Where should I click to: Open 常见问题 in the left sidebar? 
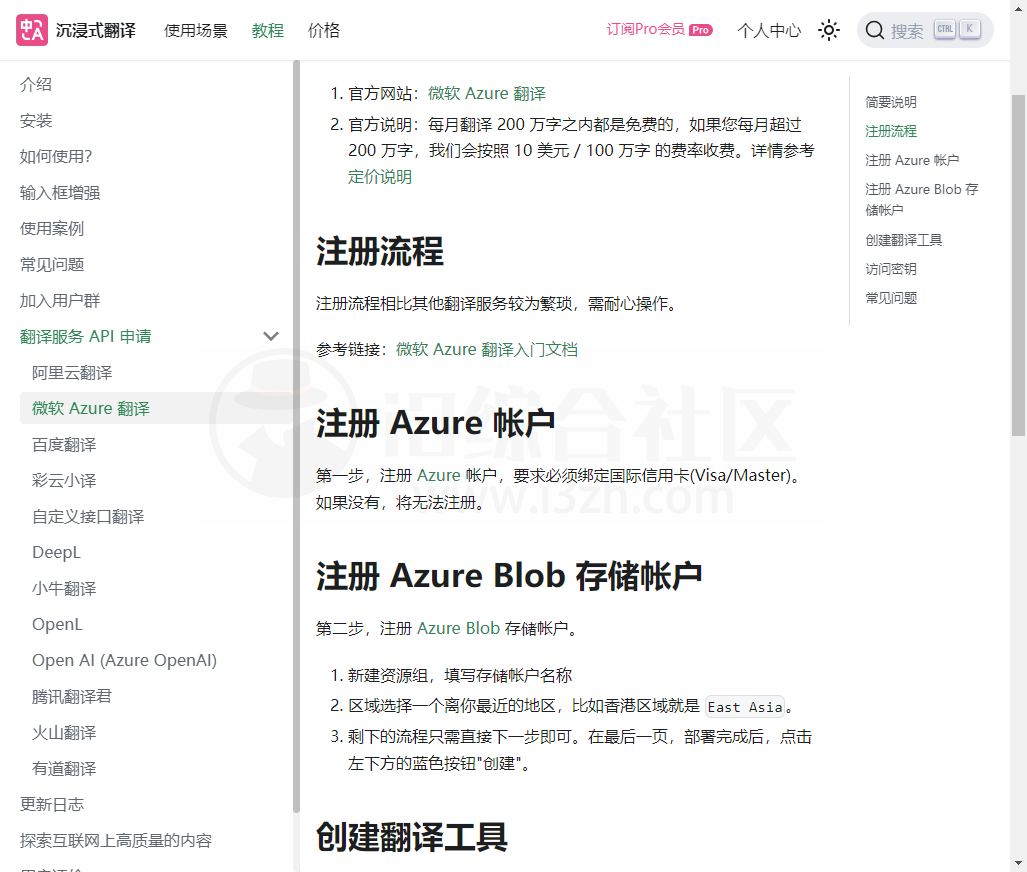[x=52, y=265]
